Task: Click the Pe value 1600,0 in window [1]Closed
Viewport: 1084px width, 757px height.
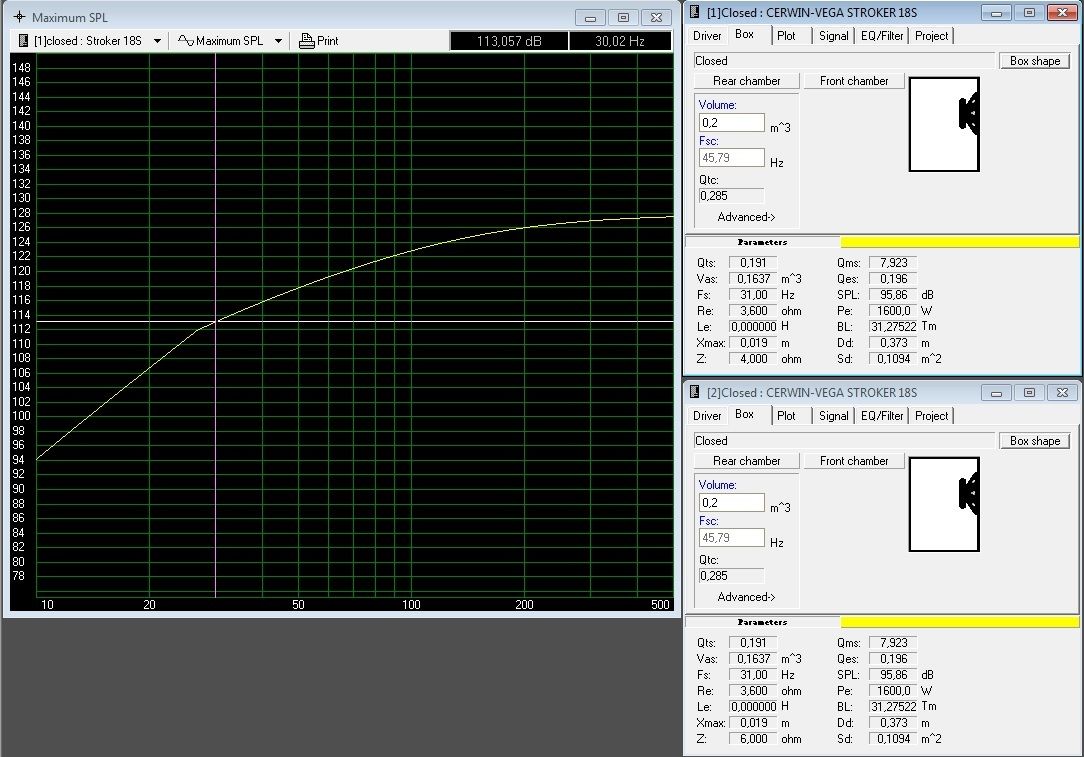Action: [893, 310]
